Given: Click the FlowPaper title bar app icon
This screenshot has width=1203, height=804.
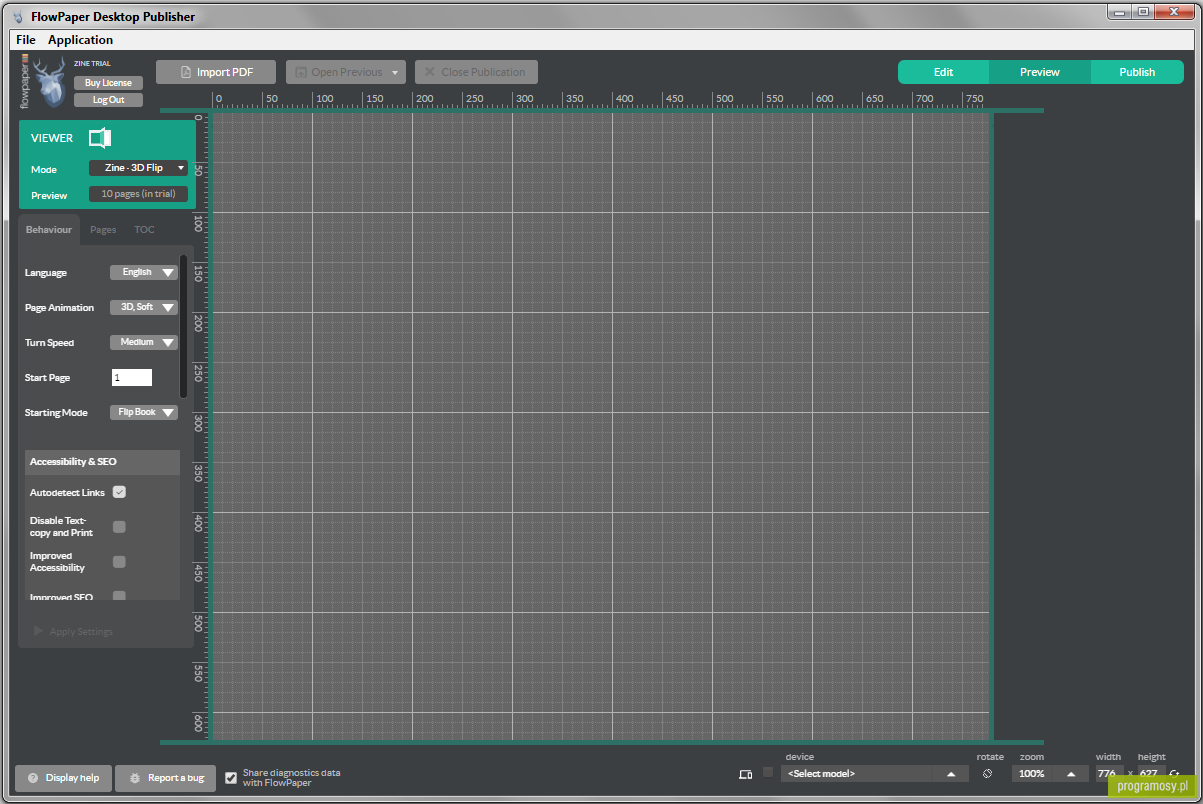Looking at the screenshot, I should (17, 16).
